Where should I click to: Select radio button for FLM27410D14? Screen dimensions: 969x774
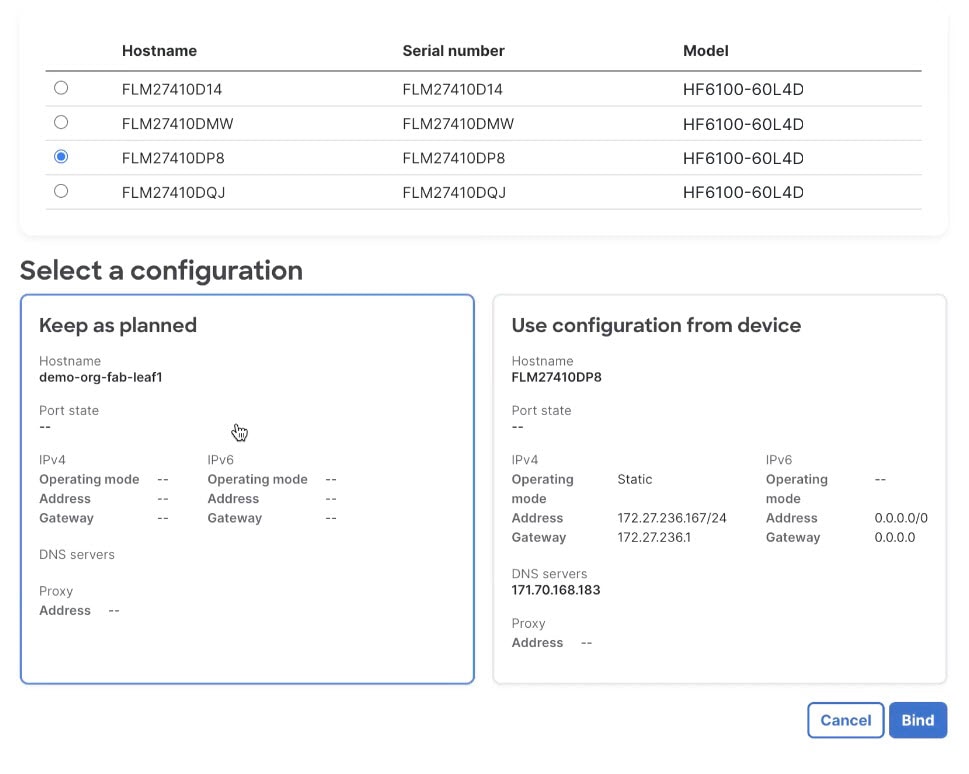click(x=61, y=88)
